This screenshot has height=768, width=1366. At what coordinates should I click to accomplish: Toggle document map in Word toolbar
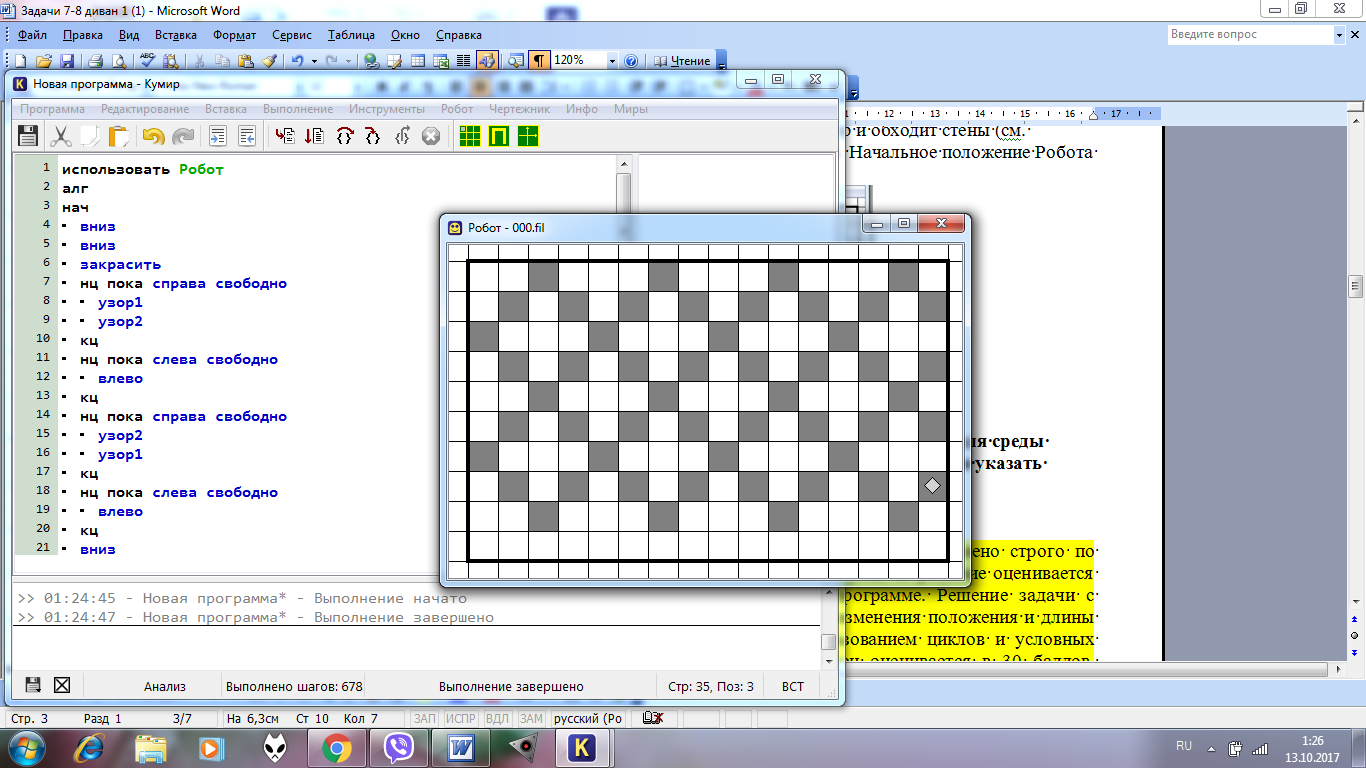pos(516,60)
